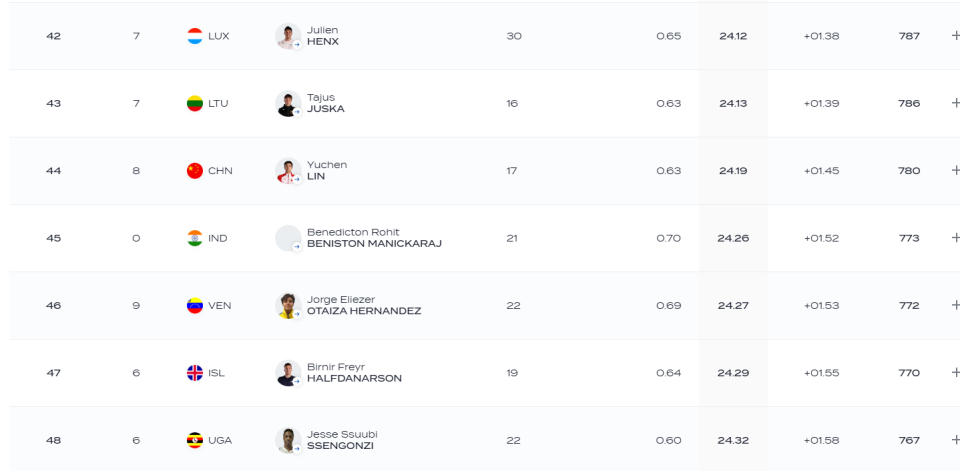Open Birnir Freyr Halfdanarson's athlete page
Viewport: 960px width, 471px height.
tap(354, 373)
